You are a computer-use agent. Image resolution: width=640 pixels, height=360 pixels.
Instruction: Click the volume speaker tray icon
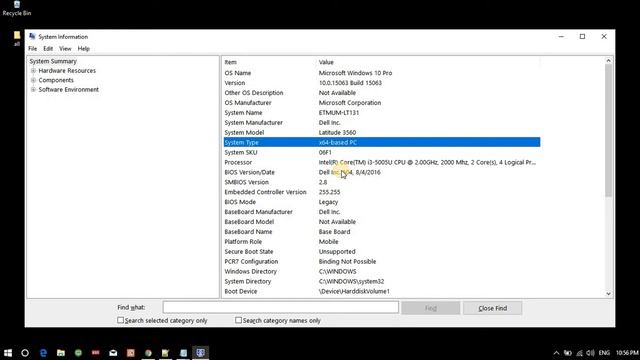pos(590,353)
